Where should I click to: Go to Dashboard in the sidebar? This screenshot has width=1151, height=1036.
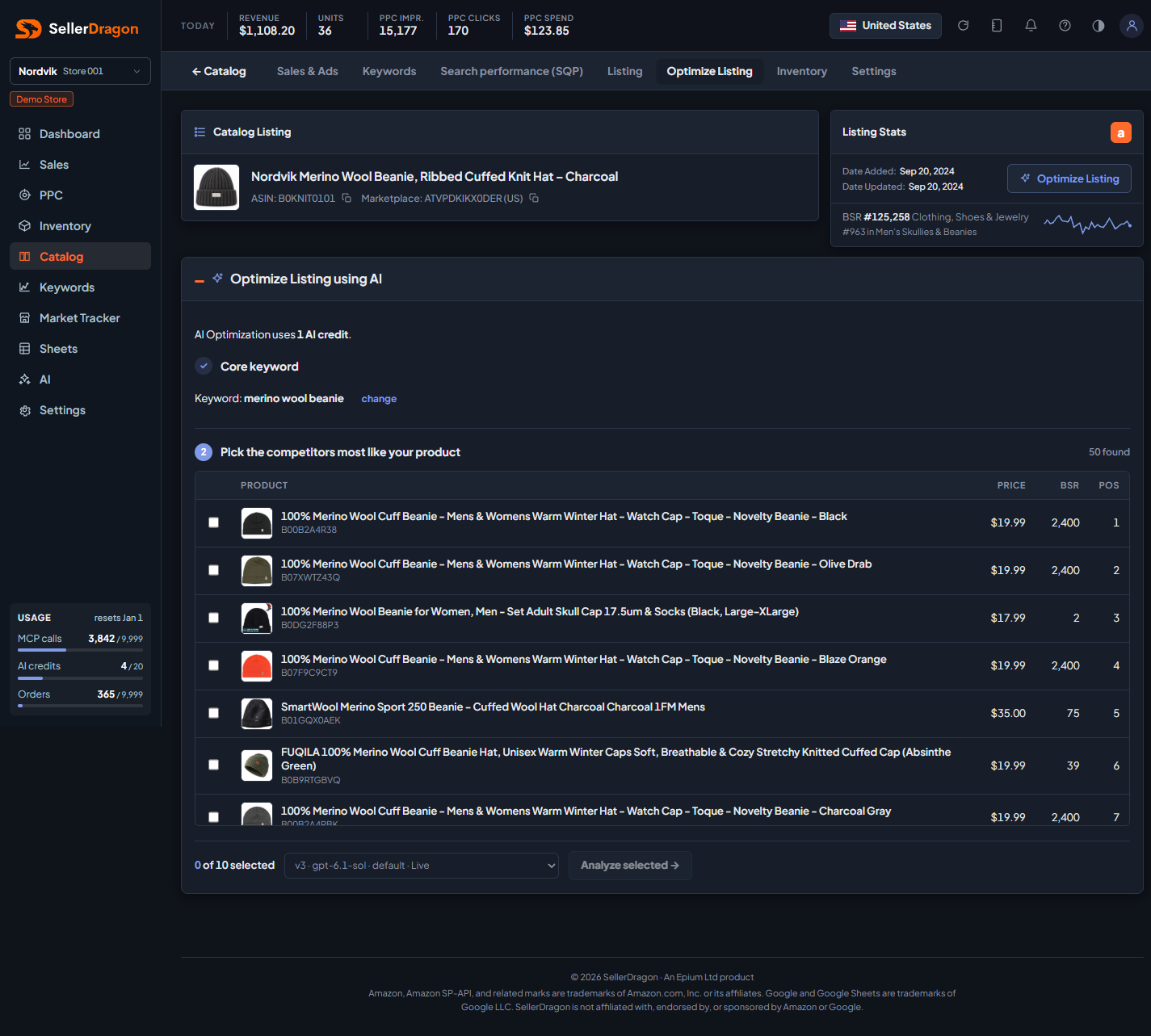pos(80,134)
